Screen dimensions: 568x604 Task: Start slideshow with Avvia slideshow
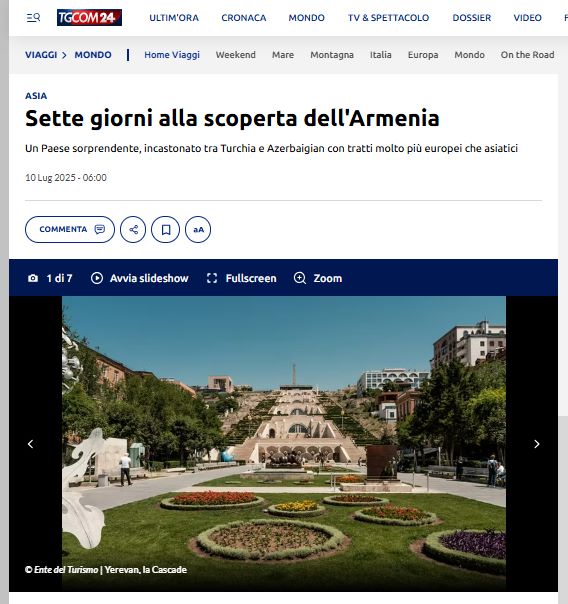pyautogui.click(x=139, y=278)
